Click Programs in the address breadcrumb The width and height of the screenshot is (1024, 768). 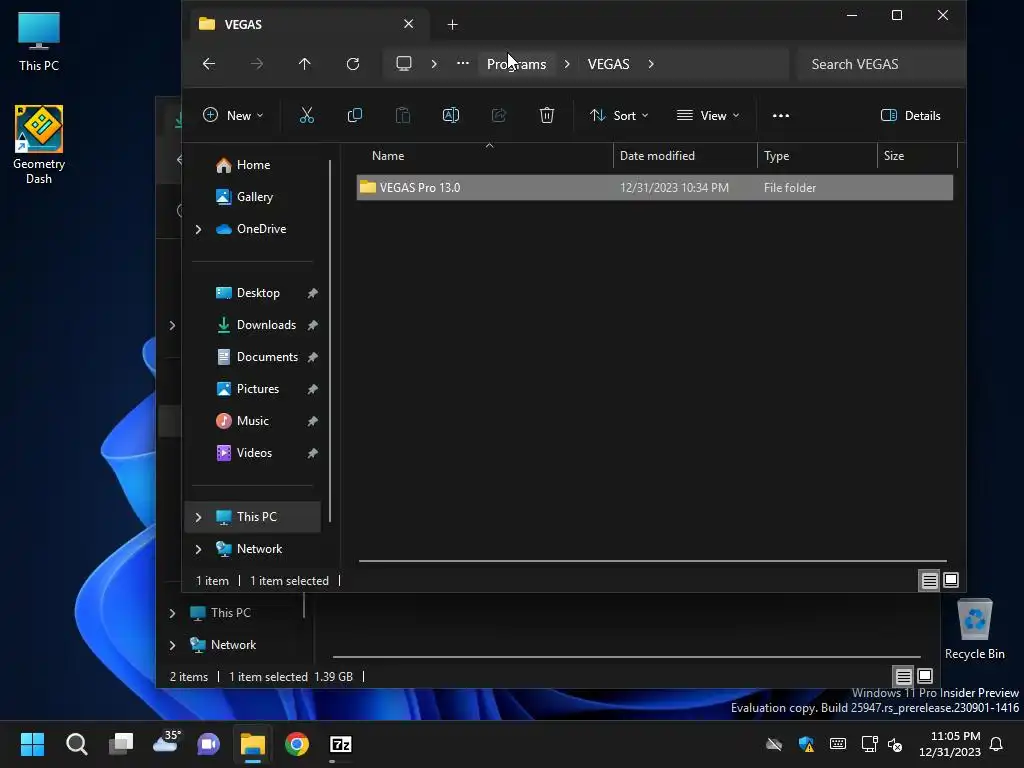(x=516, y=64)
